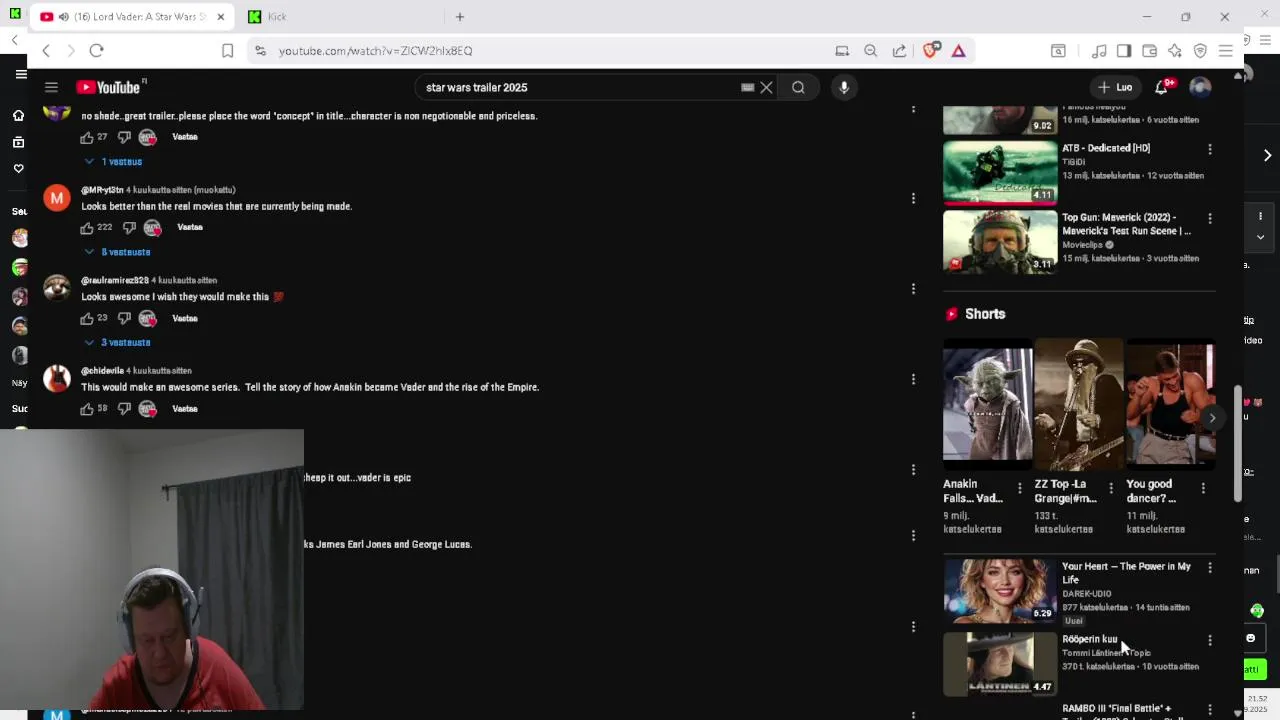Image resolution: width=1280 pixels, height=720 pixels.
Task: Click the address bar URL
Action: [376, 51]
